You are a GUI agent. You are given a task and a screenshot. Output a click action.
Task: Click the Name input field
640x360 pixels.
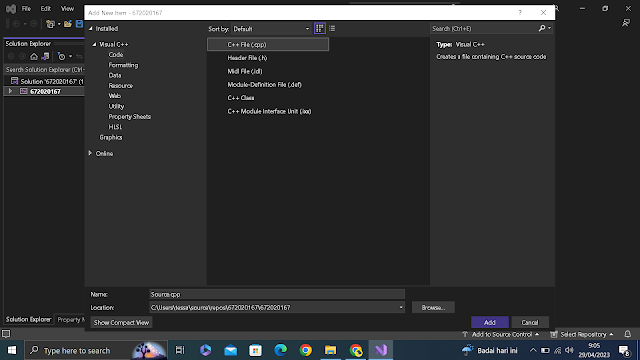click(x=277, y=294)
